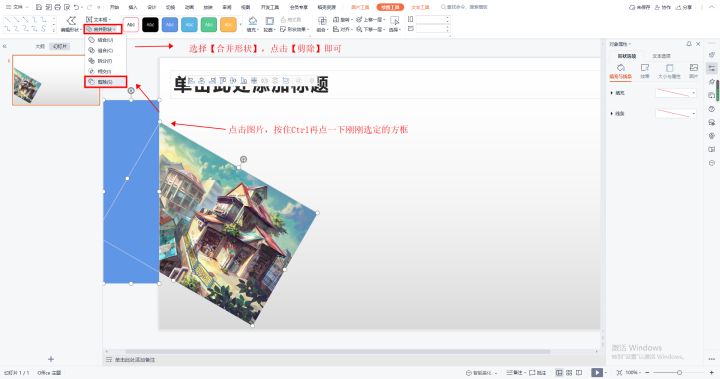Select the green shape style swatch
Screen dimensions: 720x379
[x=208, y=25]
